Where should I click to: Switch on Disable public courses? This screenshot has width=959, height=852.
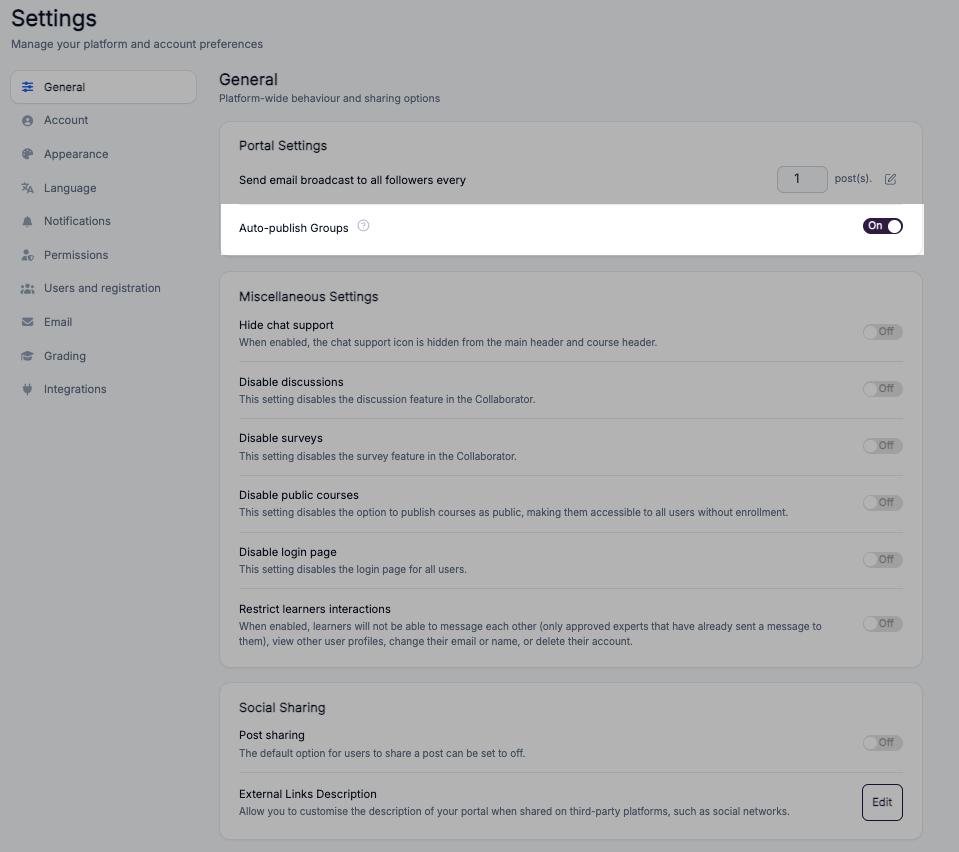point(883,502)
